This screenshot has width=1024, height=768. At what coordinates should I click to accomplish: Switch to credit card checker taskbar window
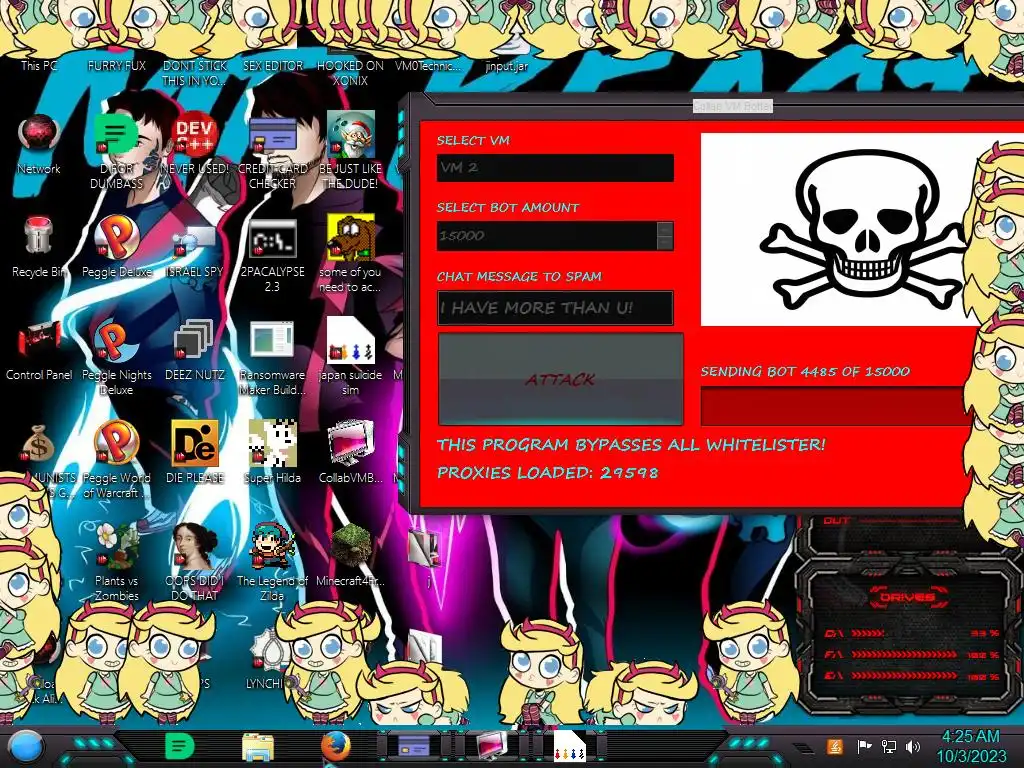(x=414, y=746)
